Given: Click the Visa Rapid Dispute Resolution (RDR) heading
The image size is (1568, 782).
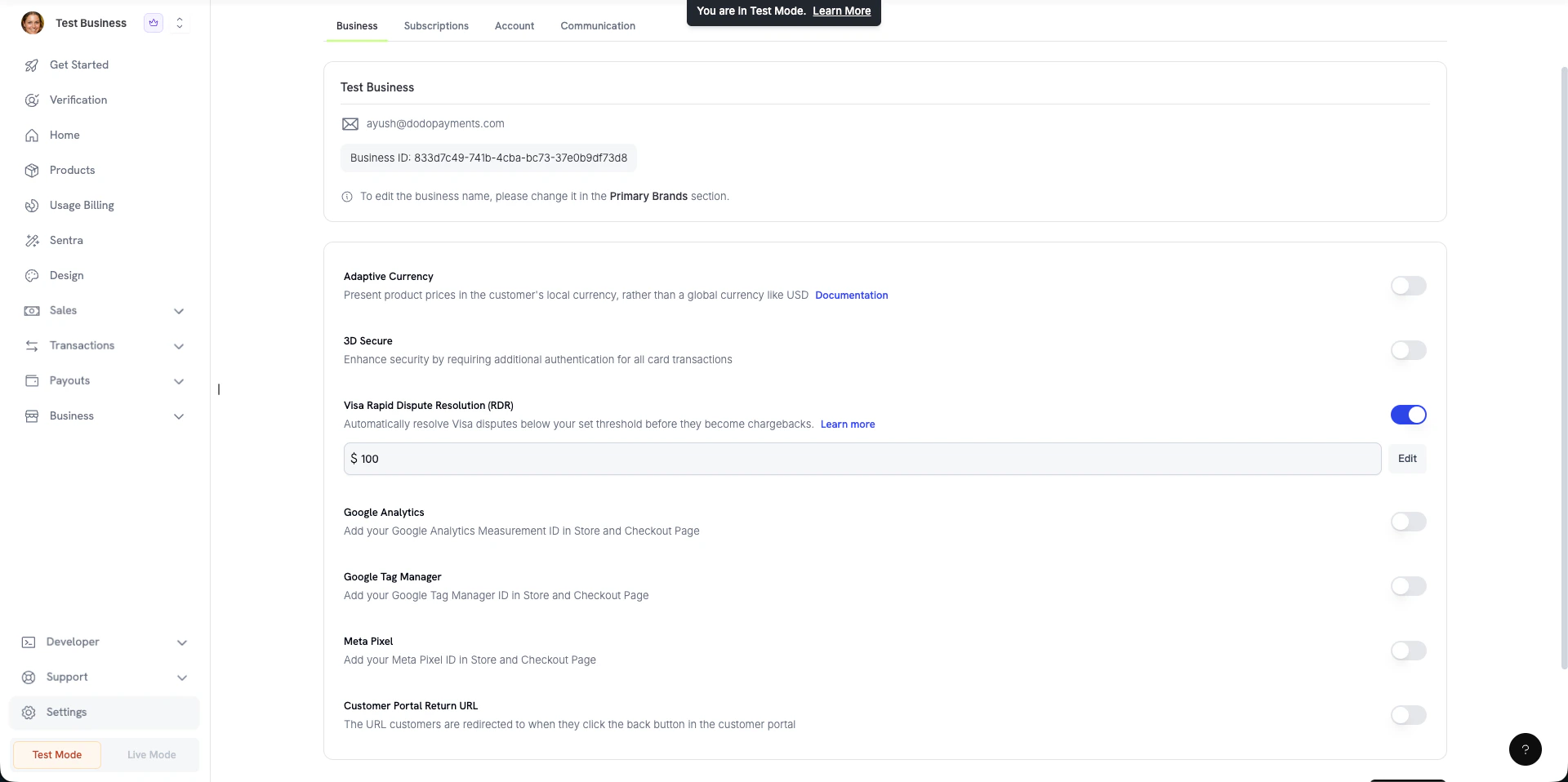Looking at the screenshot, I should coord(429,406).
